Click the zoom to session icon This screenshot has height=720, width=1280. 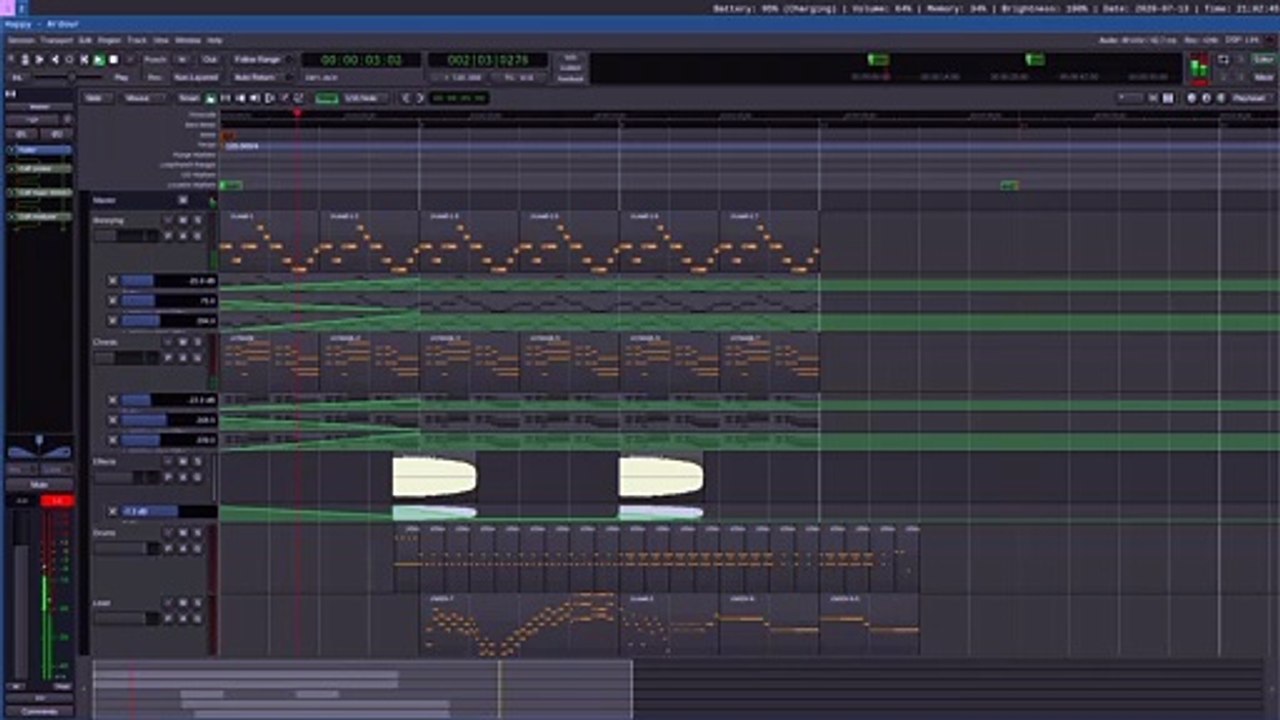(x=1221, y=98)
